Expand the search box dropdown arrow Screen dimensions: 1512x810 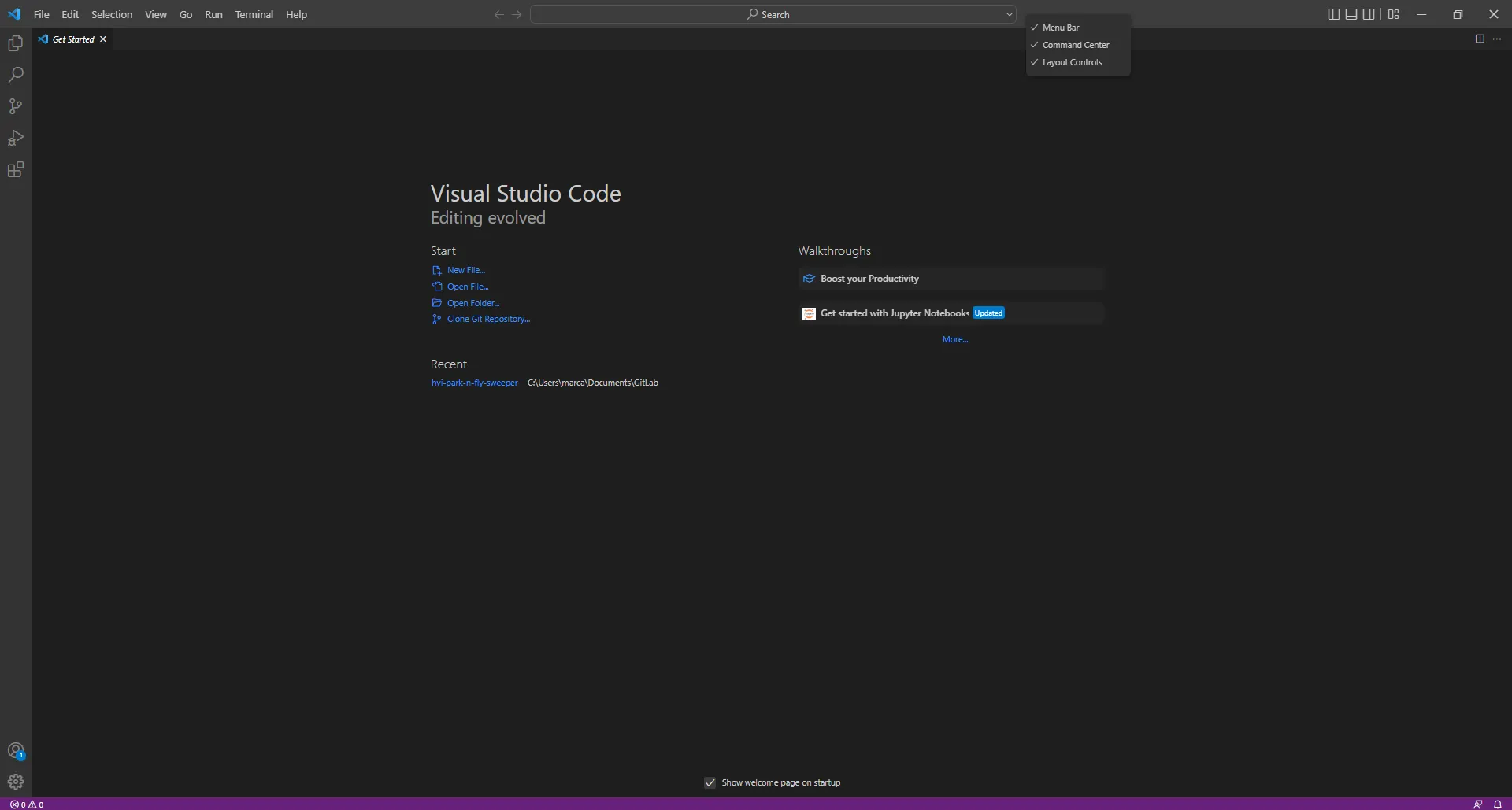coord(1009,14)
